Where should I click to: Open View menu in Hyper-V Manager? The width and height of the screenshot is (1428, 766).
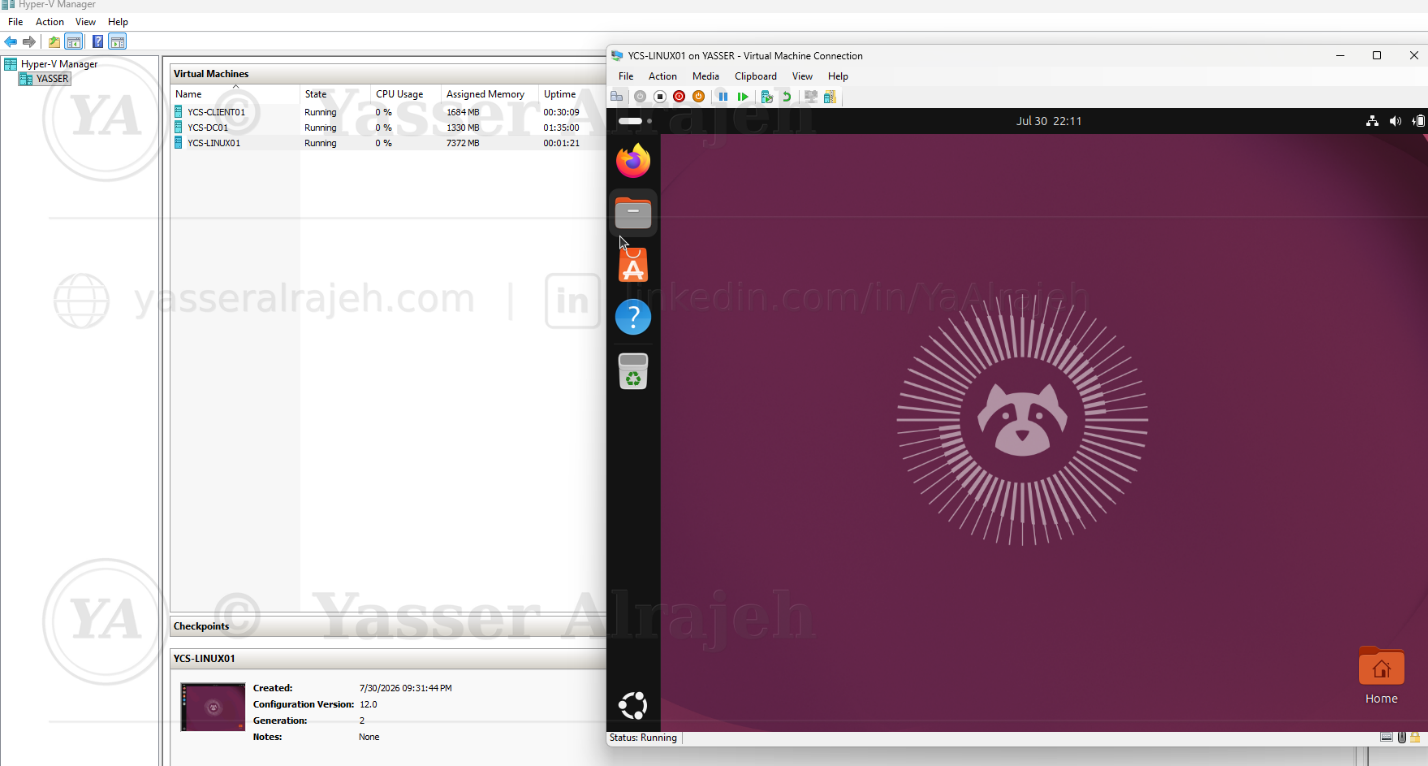tap(86, 22)
